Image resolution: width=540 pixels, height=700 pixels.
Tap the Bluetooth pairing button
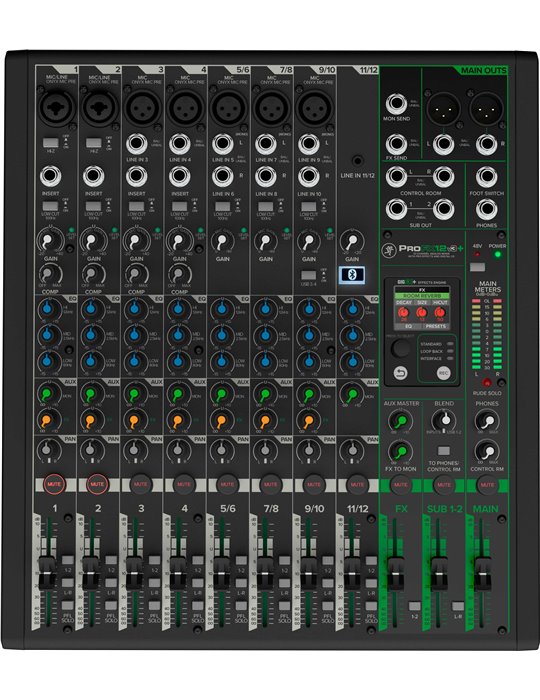(x=351, y=275)
